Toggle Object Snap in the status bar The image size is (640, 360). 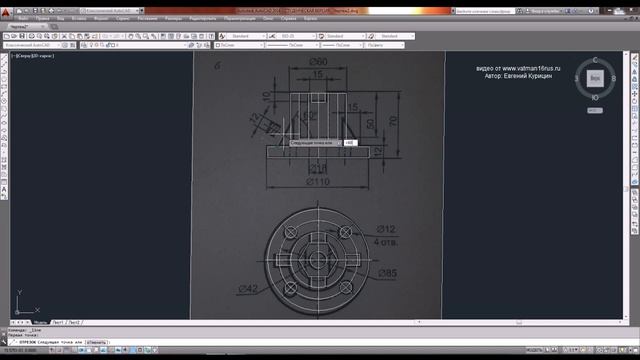pos(89,350)
